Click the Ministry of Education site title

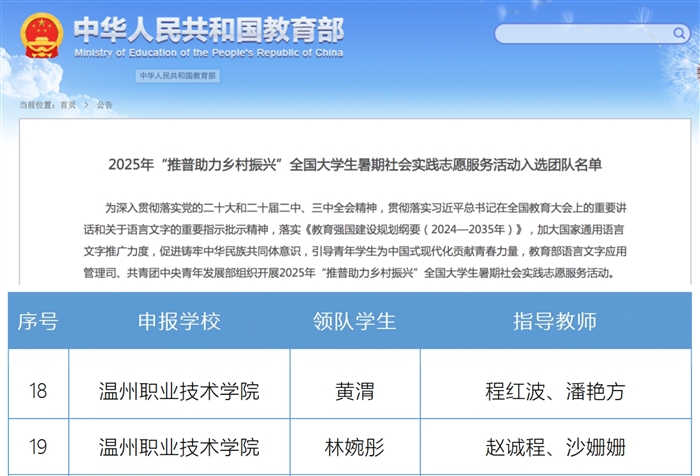(209, 38)
